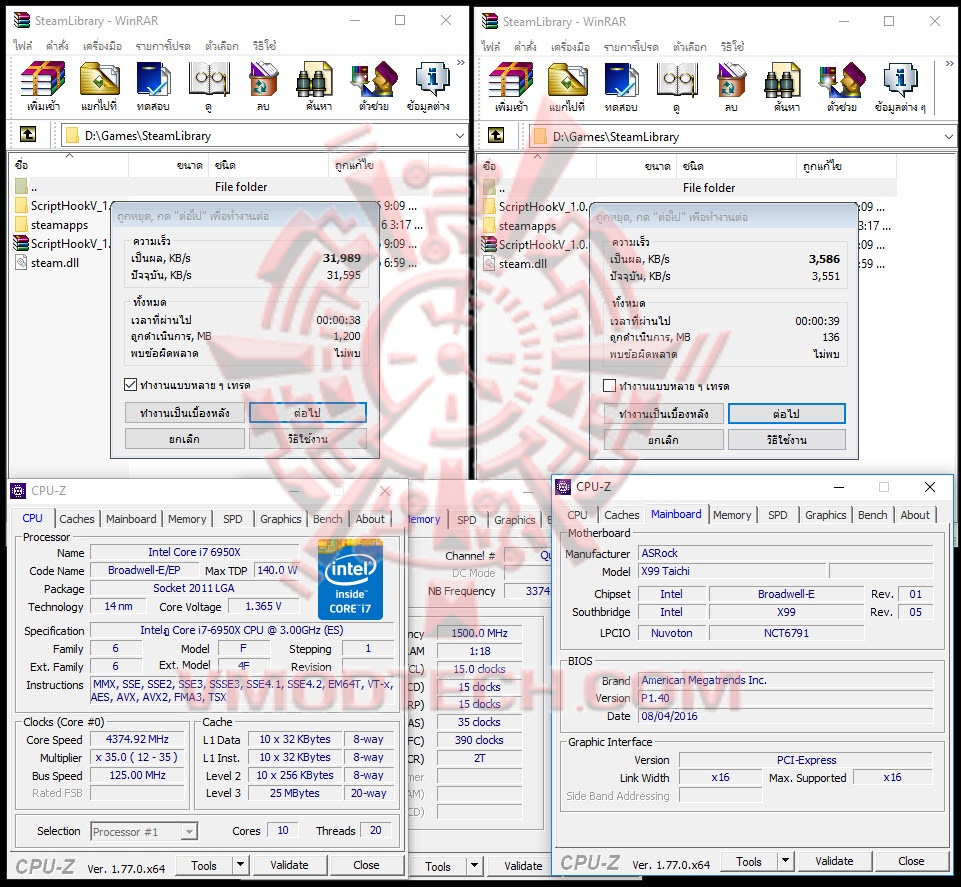This screenshot has width=961, height=887.
Task: Click Continue button in right benchmark dialog
Action: [786, 414]
